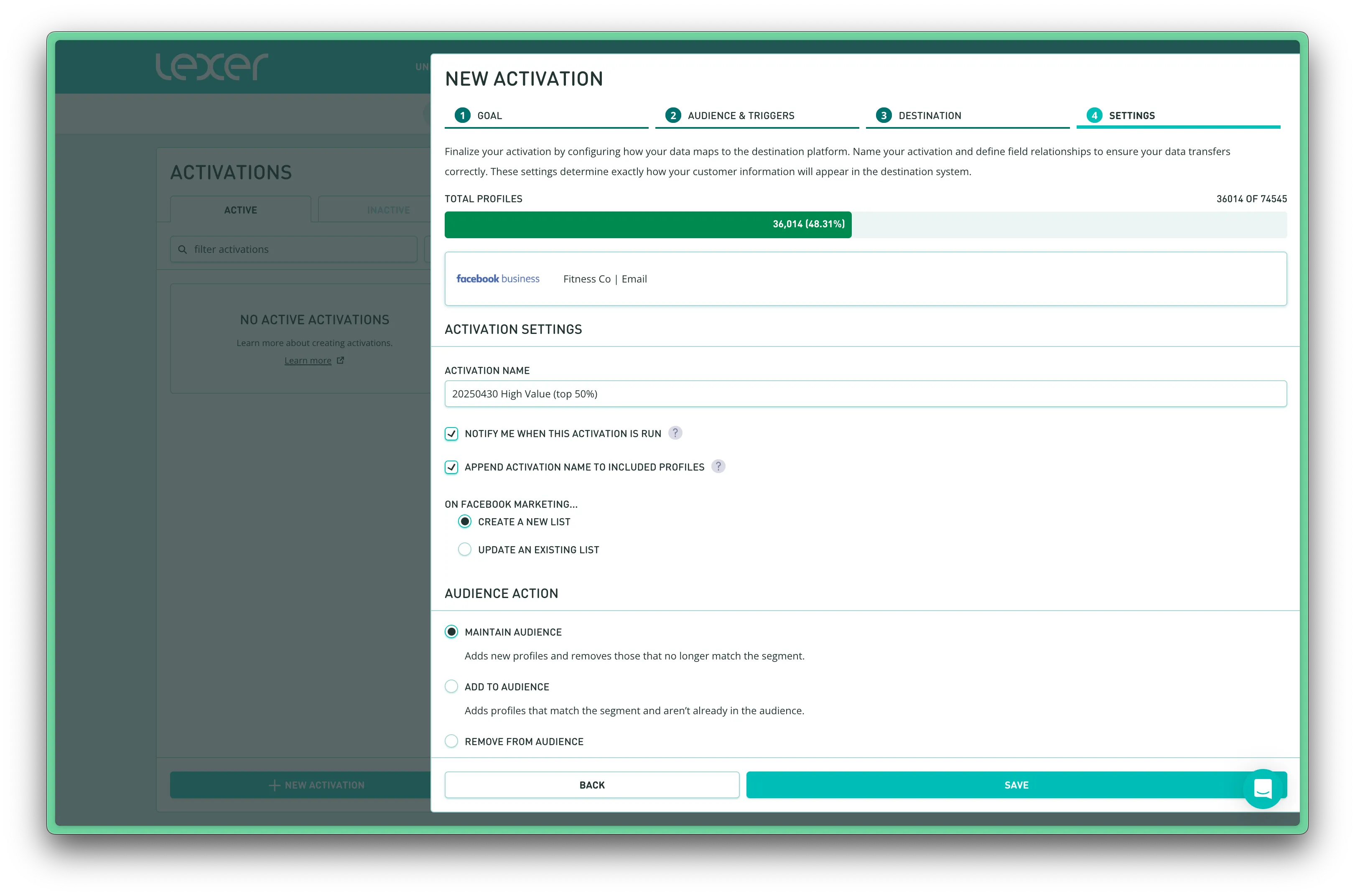Click the Lexer logo

point(211,67)
